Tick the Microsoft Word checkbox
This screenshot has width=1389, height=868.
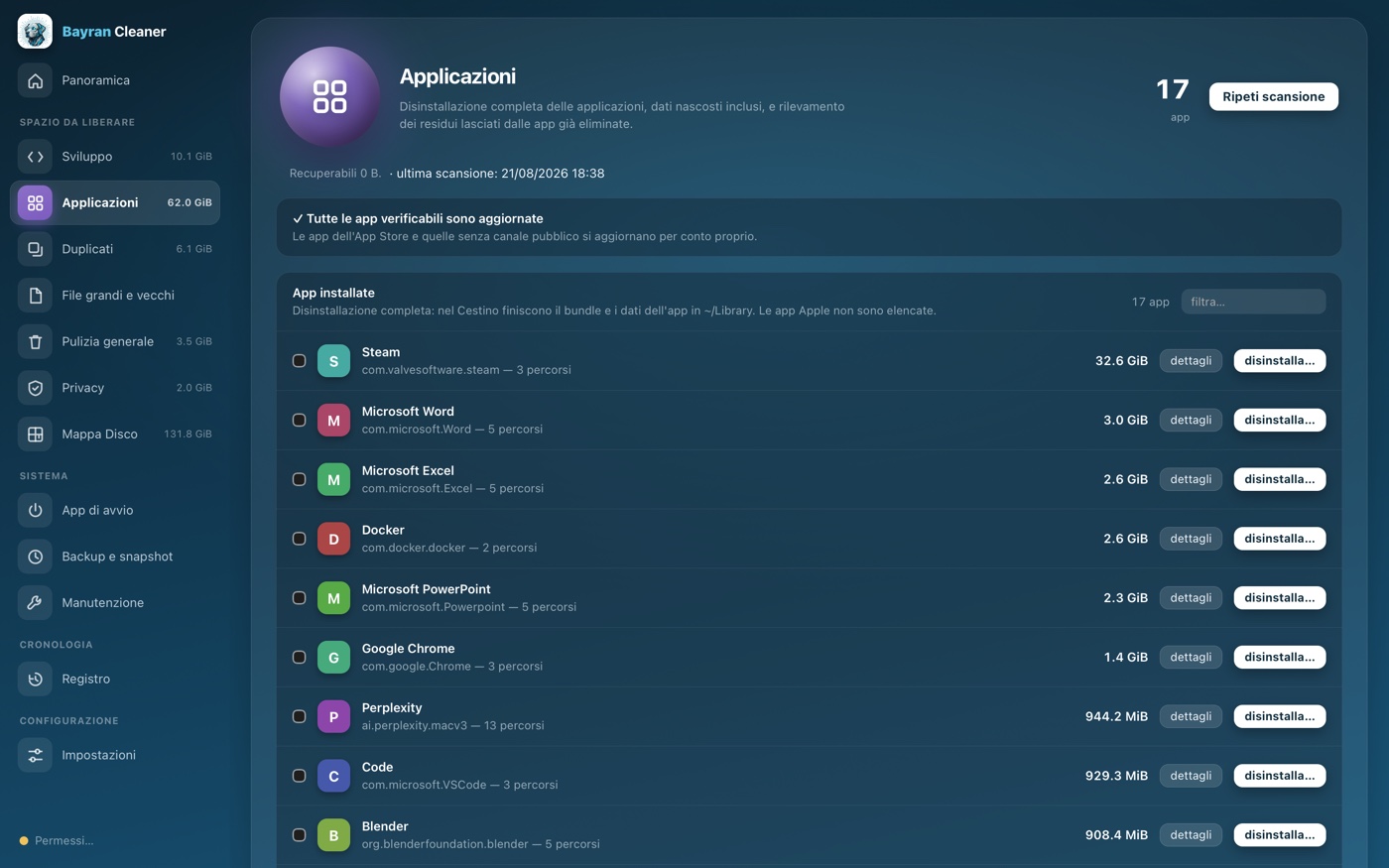coord(299,421)
